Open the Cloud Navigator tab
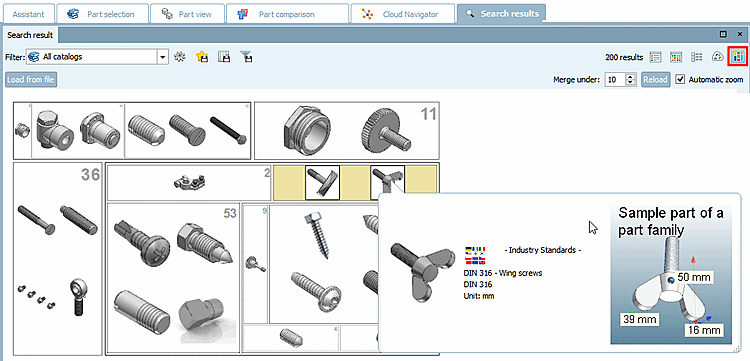 pyautogui.click(x=402, y=14)
